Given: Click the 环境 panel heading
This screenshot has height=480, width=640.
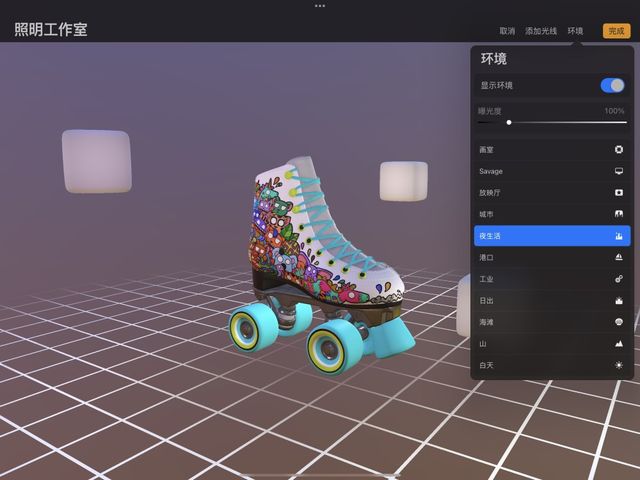Looking at the screenshot, I should pyautogui.click(x=493, y=59).
